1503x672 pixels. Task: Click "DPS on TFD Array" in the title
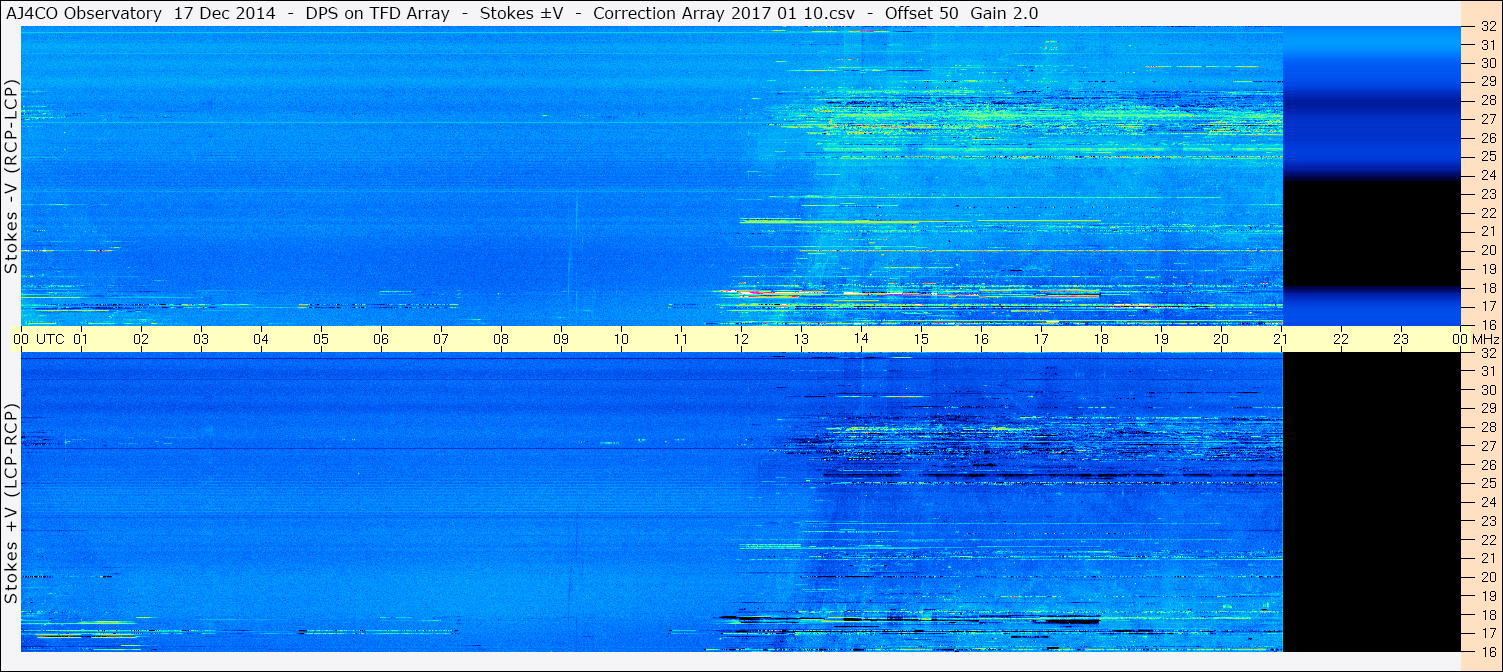377,14
